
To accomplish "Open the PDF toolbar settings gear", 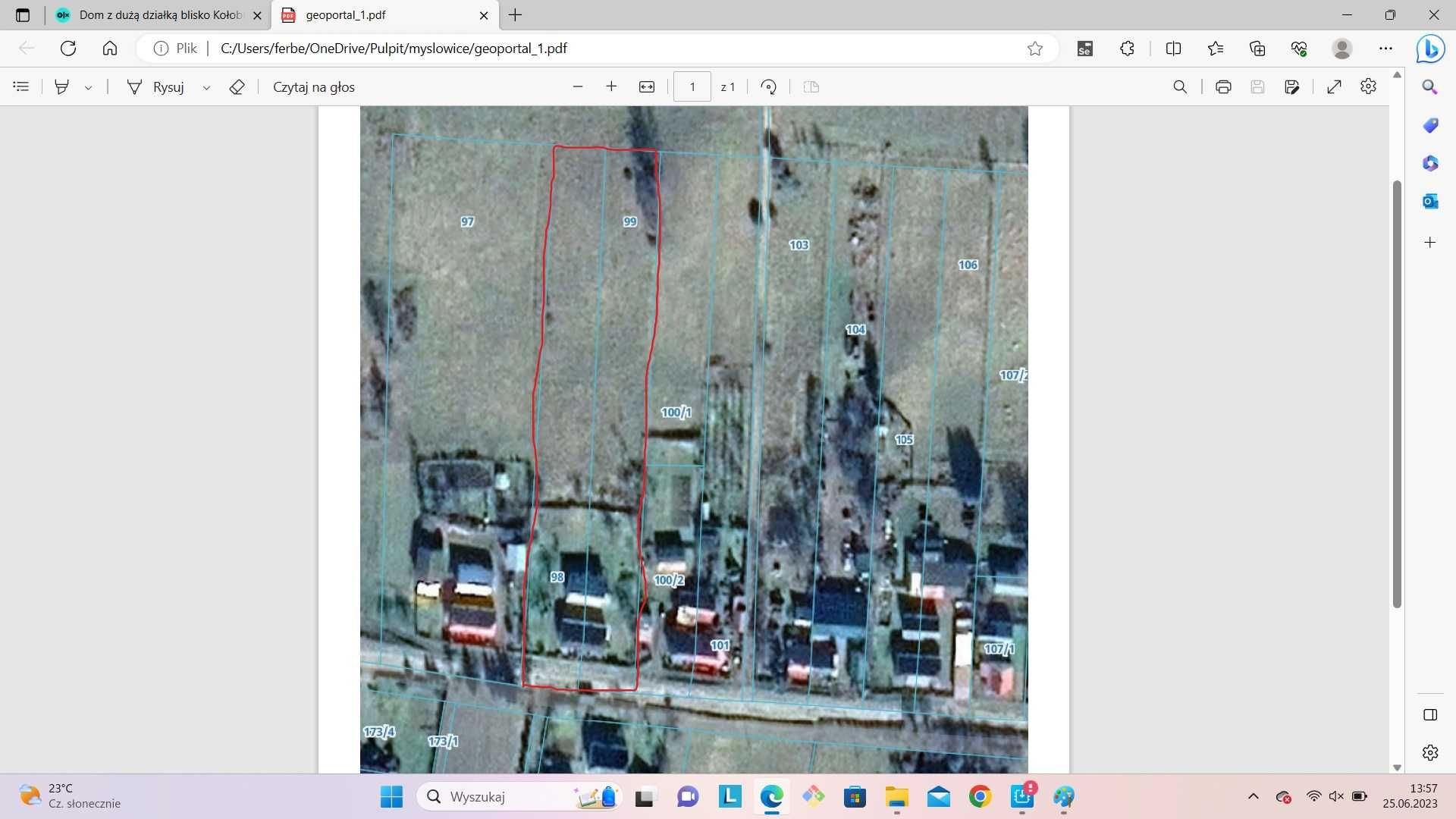I will 1368,86.
